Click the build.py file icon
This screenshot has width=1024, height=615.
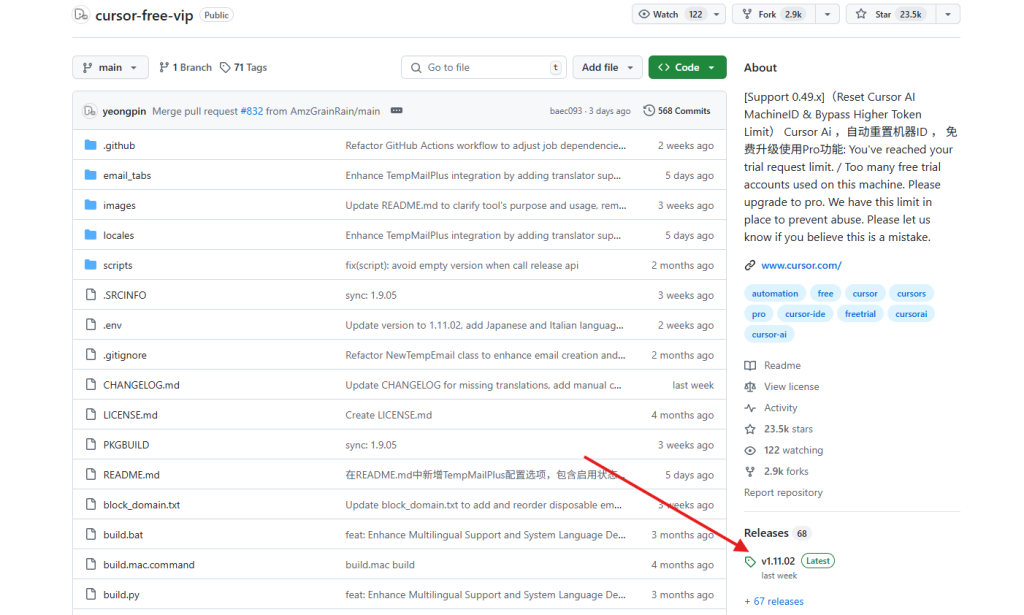(x=91, y=595)
